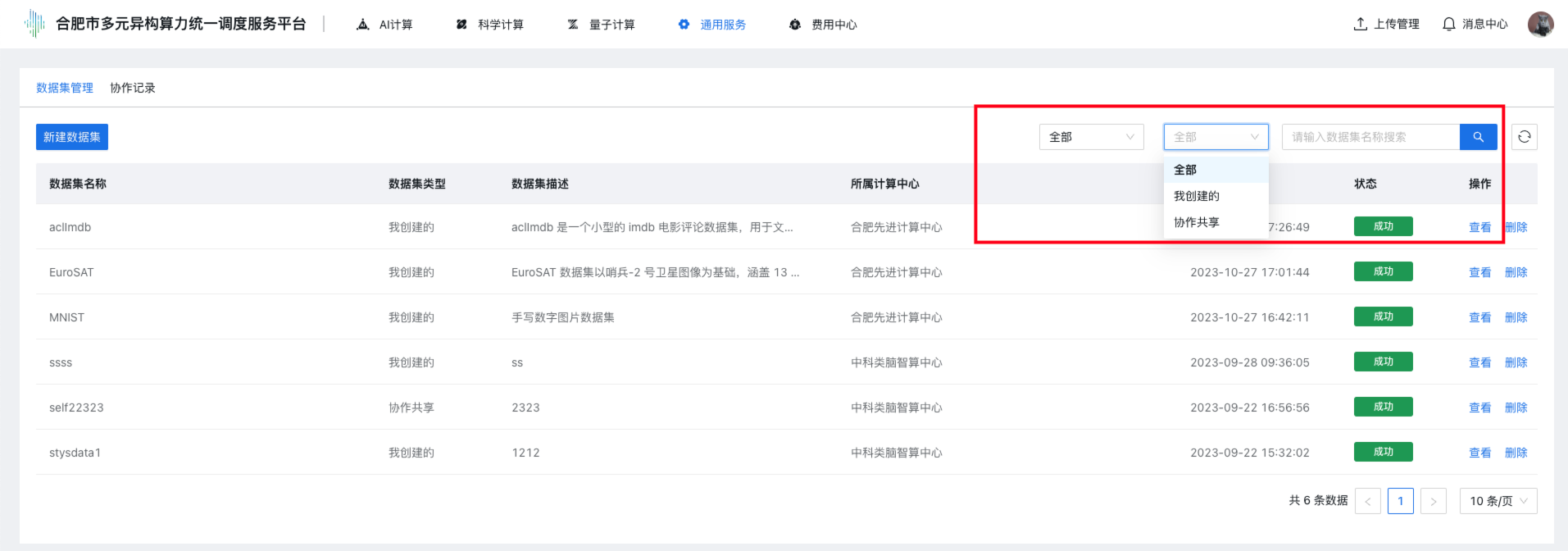Click the 新建数据集 button
The height and width of the screenshot is (551, 1568).
point(72,137)
